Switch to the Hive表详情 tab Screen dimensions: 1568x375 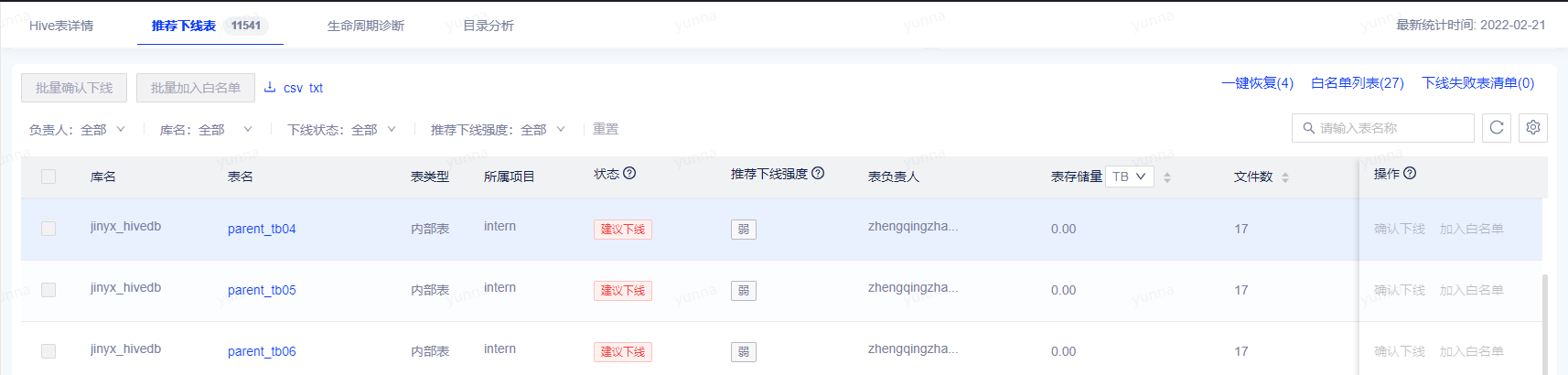pyautogui.click(x=61, y=26)
